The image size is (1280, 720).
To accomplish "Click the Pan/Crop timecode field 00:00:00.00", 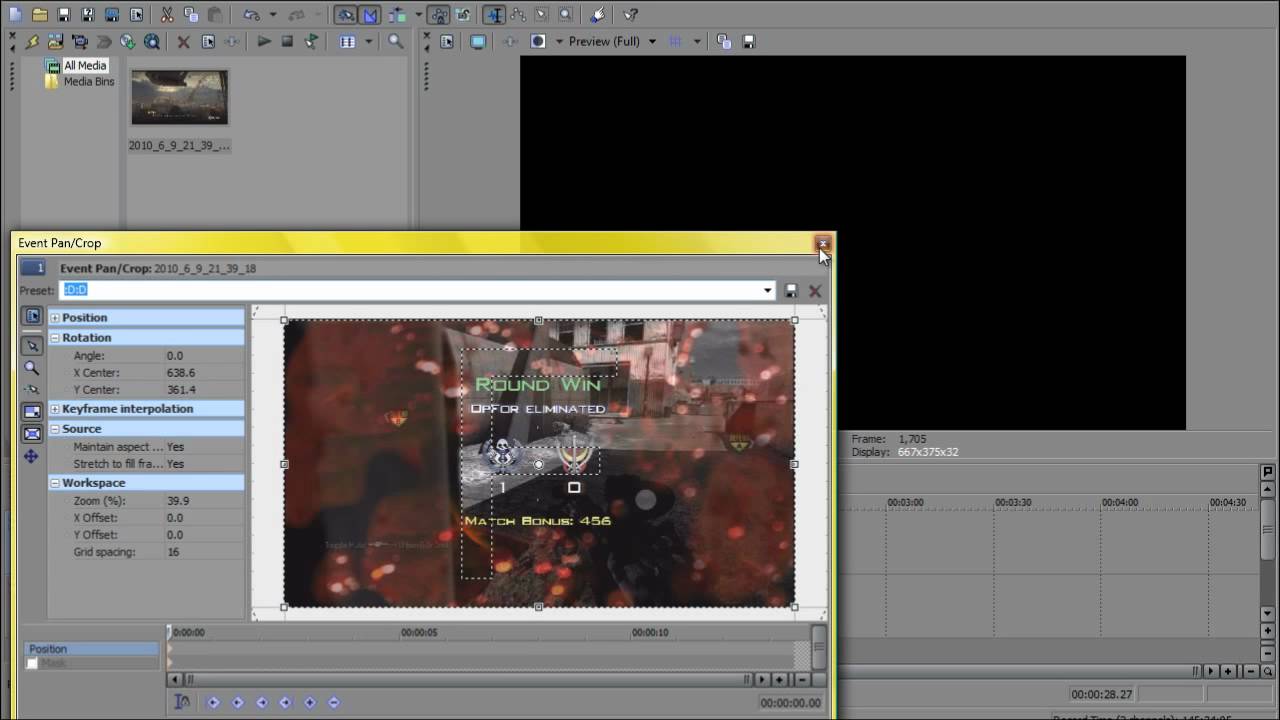I will coord(791,703).
